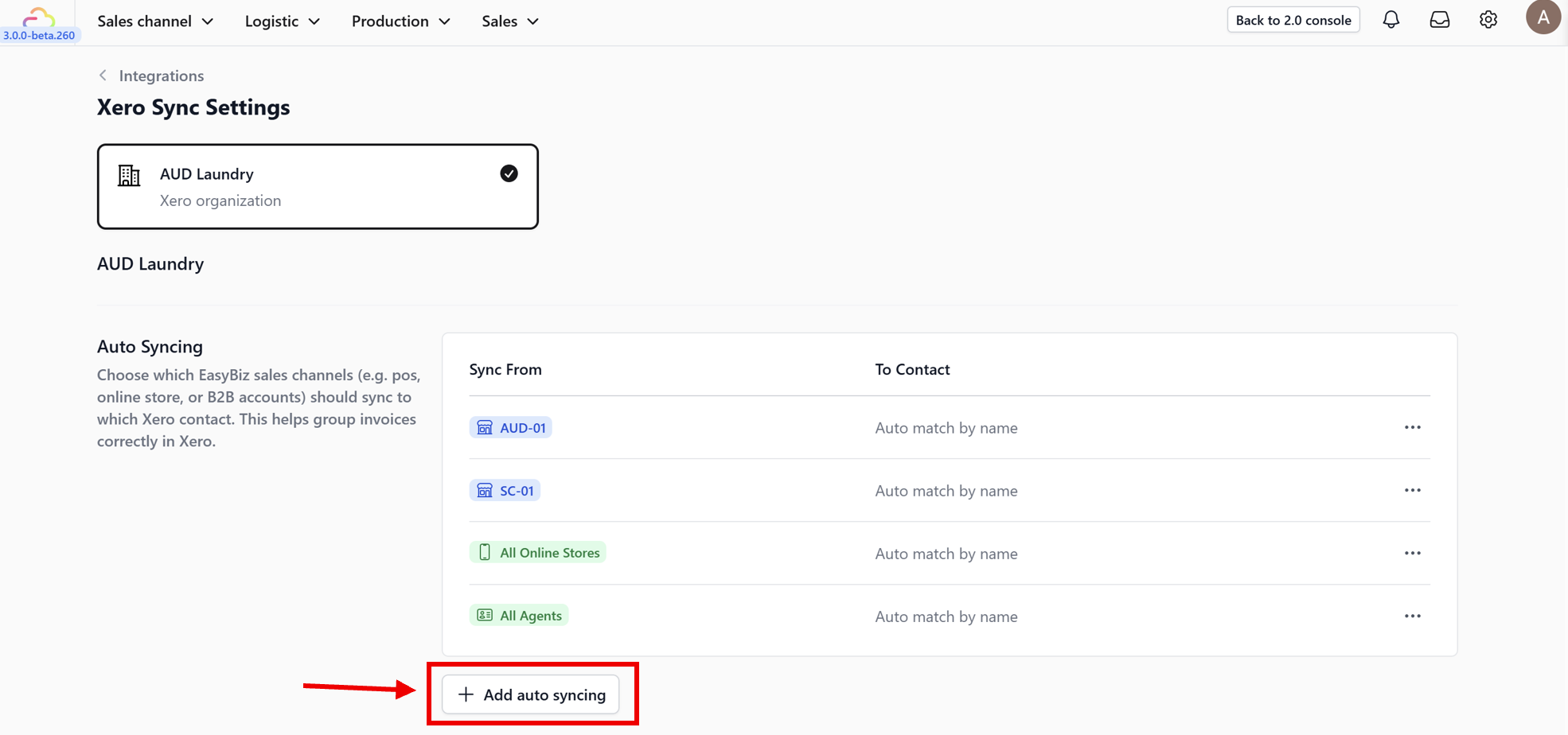
Task: Click the SC-01 sync source tag
Action: [505, 490]
